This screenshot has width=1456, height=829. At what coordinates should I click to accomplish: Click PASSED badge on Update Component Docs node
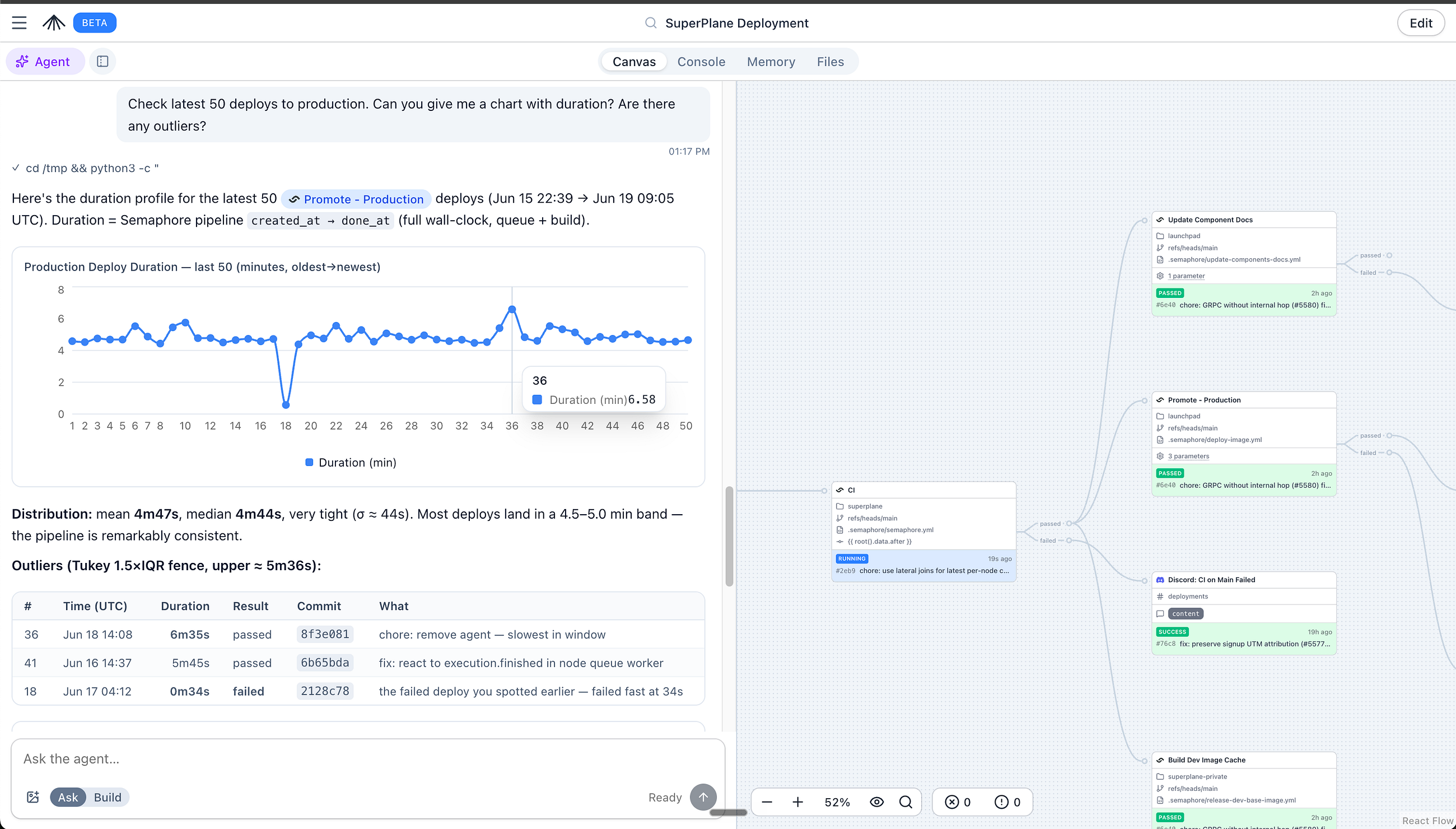click(x=1170, y=293)
